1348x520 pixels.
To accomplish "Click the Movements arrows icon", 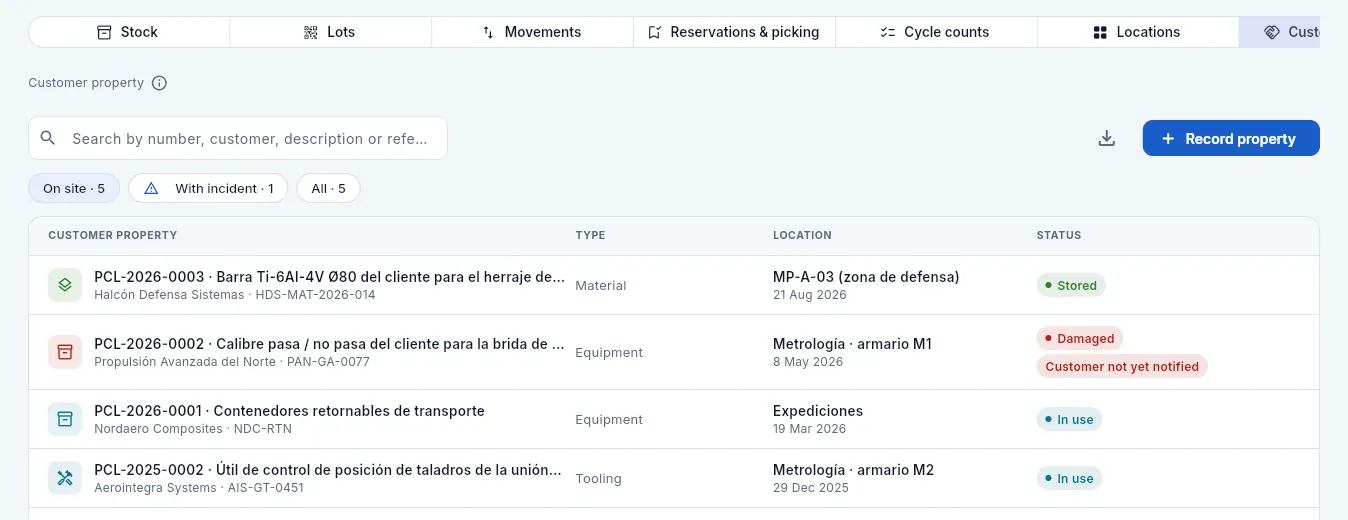I will point(488,32).
